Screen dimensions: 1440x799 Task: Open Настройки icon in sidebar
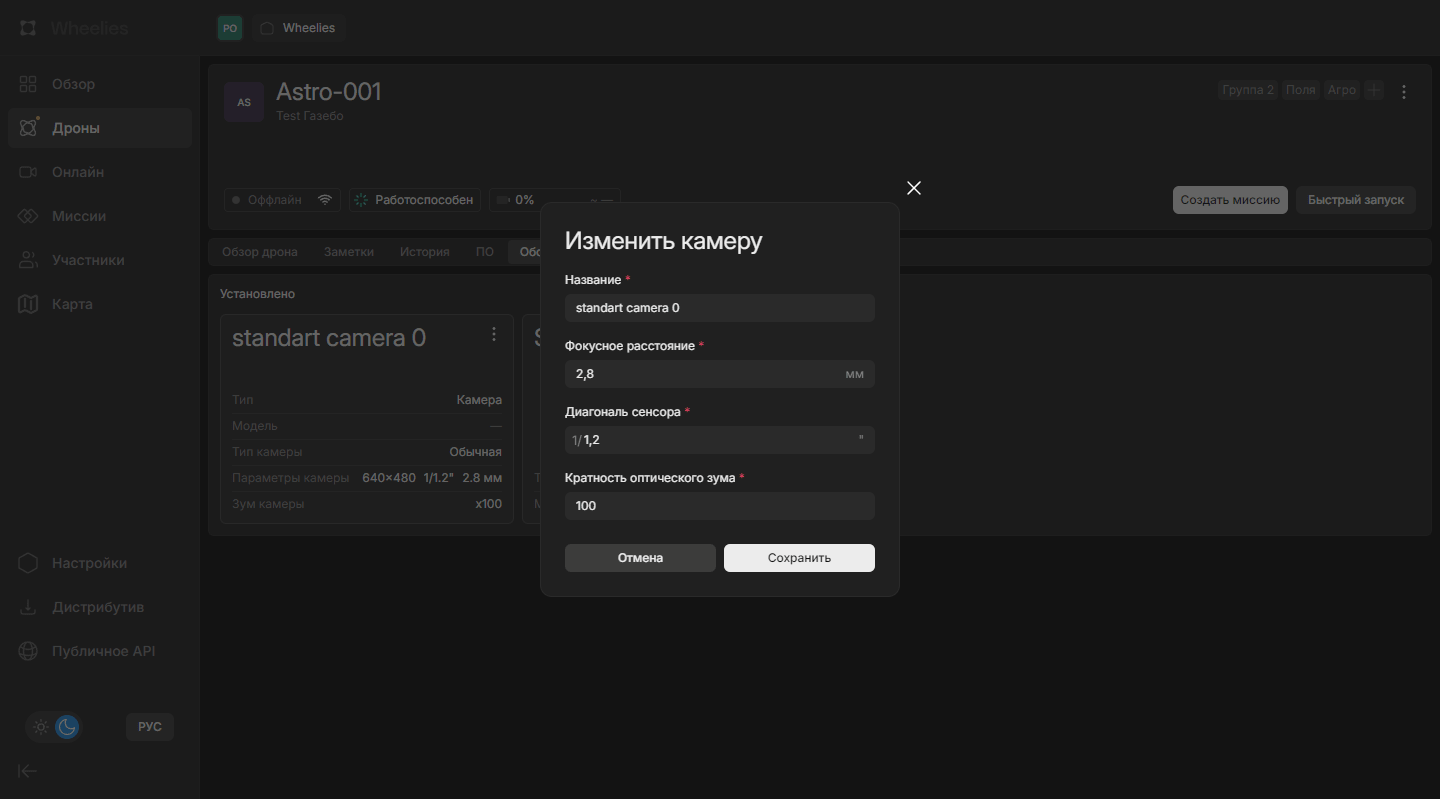tap(28, 563)
